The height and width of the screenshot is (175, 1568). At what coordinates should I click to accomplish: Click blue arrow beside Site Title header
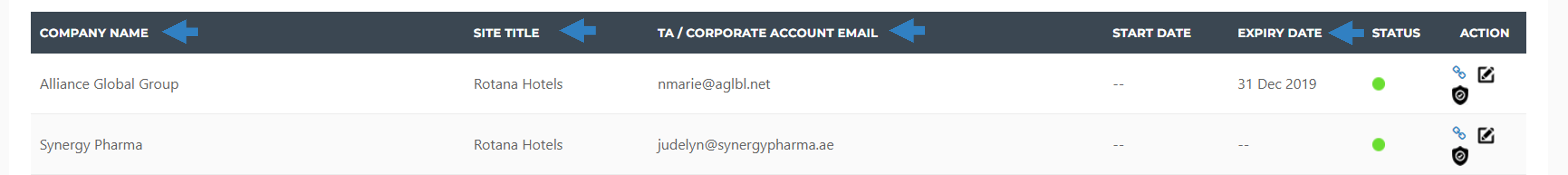coord(577,31)
